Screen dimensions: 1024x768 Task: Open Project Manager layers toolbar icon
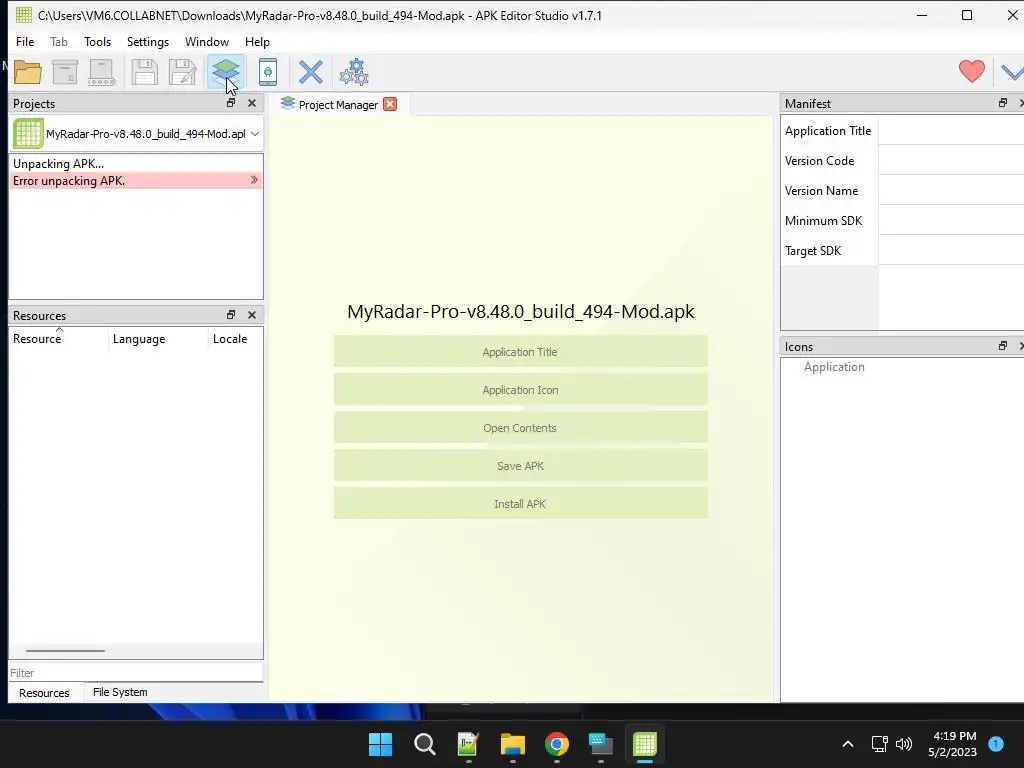pyautogui.click(x=226, y=72)
